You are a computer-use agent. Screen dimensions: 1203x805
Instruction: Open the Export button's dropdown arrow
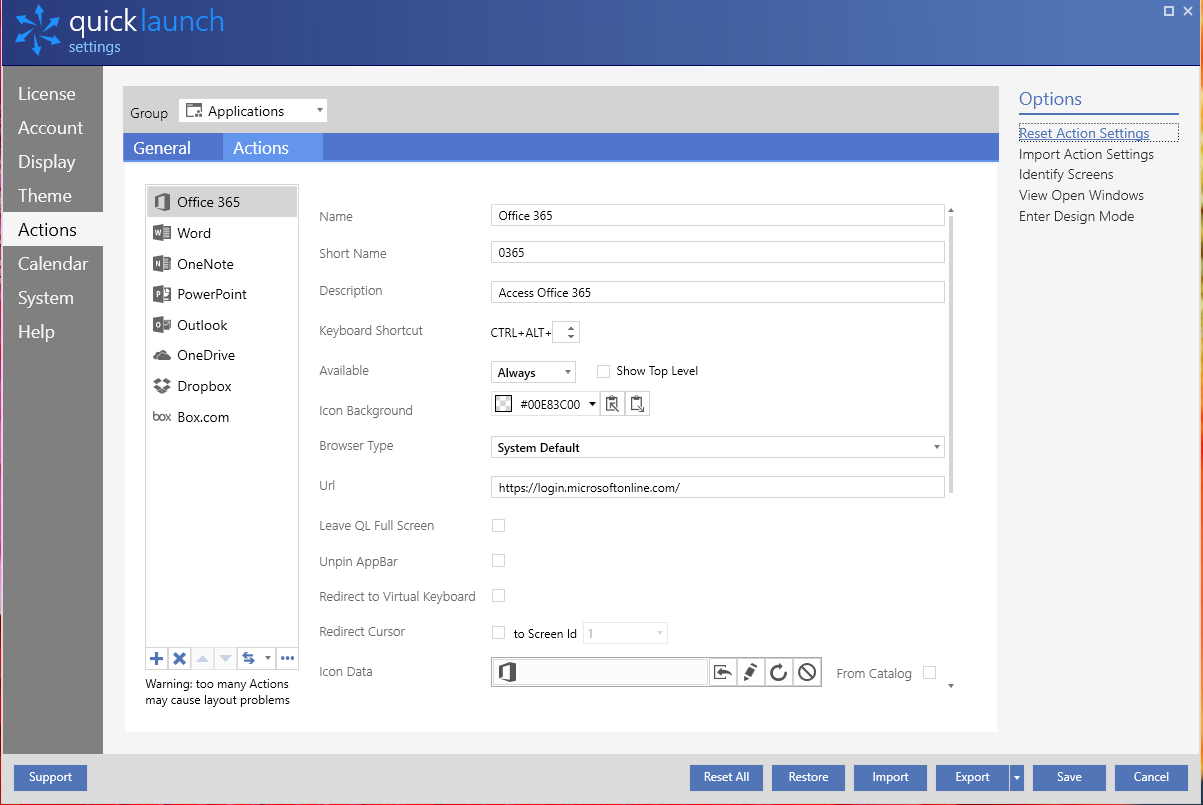[1017, 777]
